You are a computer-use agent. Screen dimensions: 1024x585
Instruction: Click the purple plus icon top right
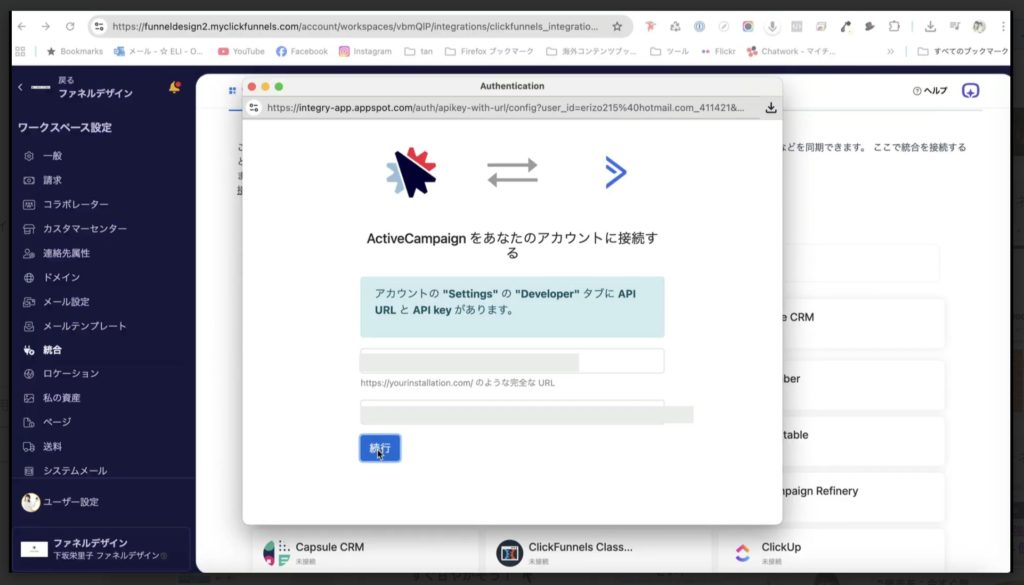click(x=969, y=91)
